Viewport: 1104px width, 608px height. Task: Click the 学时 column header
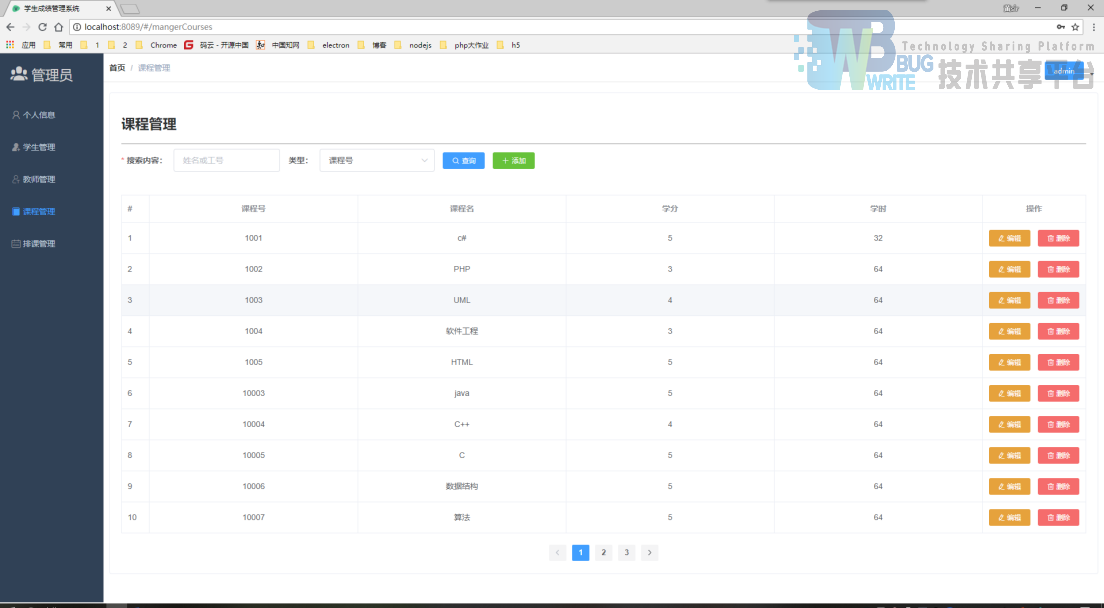click(878, 208)
